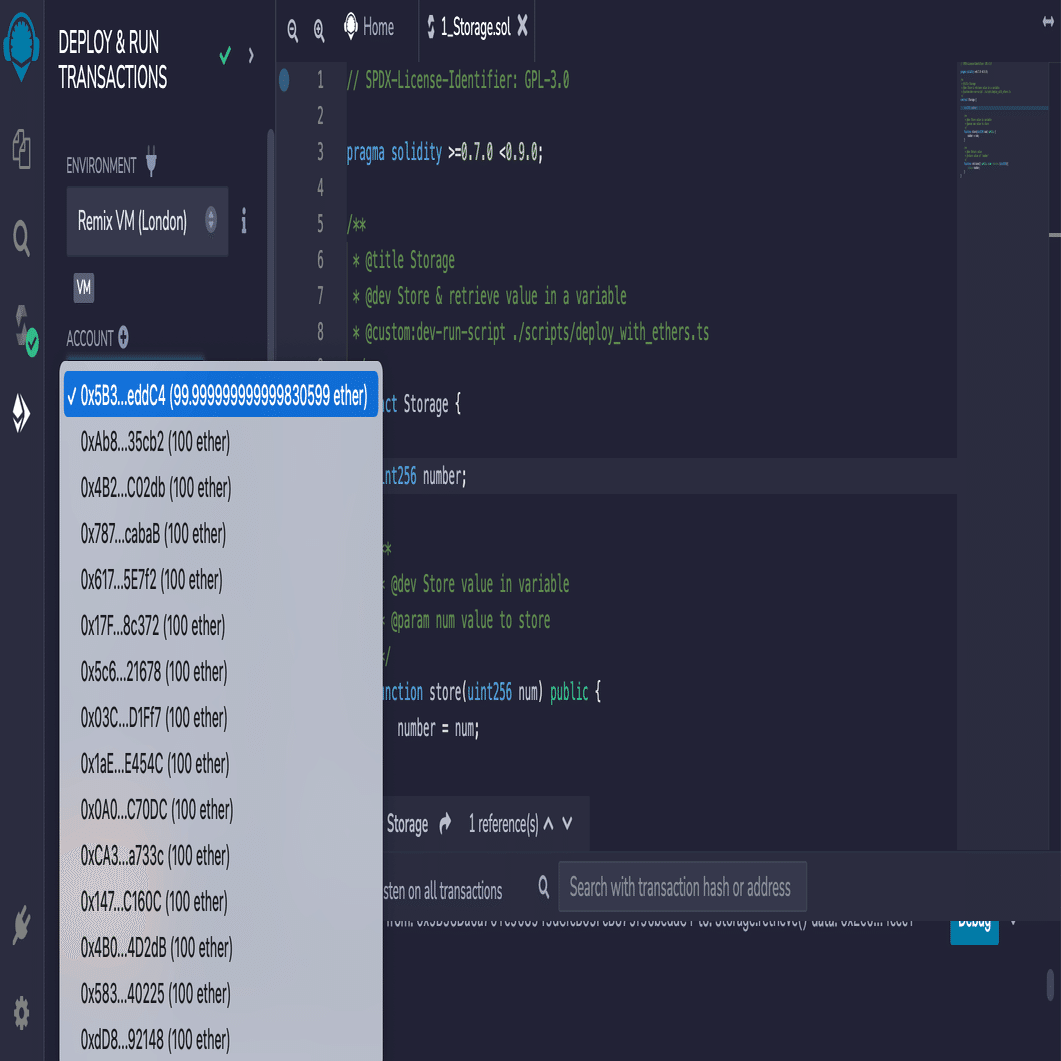Go to previous reference arrow
Image resolution: width=1061 pixels, height=1061 pixels.
548,823
